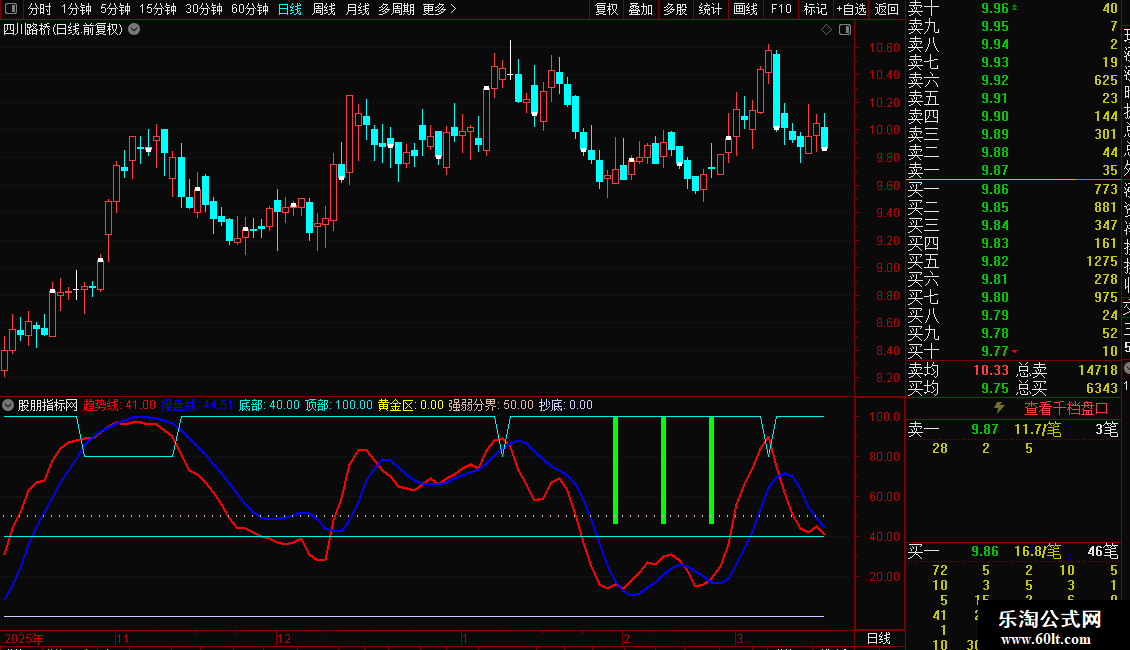Select the 买一 9.86 bid row

coord(1013,189)
